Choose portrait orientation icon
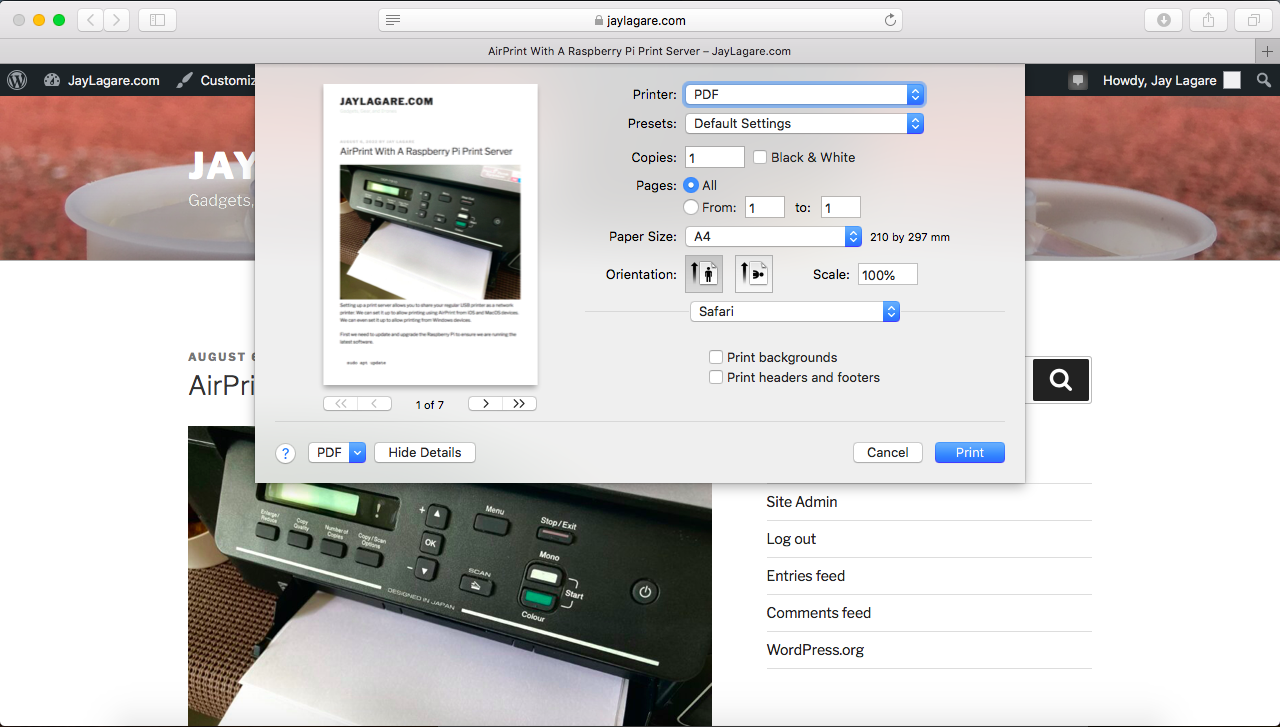The image size is (1280, 727). pos(704,273)
